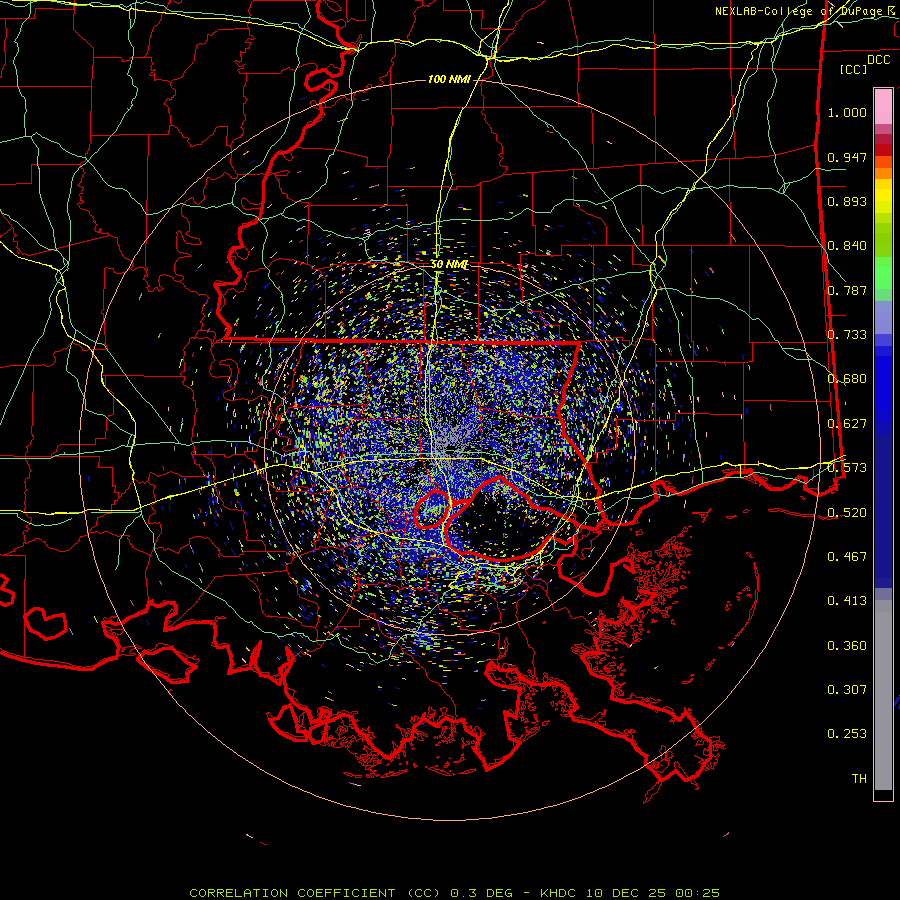
Task: Click the 0.307 color scale value
Action: pos(847,690)
